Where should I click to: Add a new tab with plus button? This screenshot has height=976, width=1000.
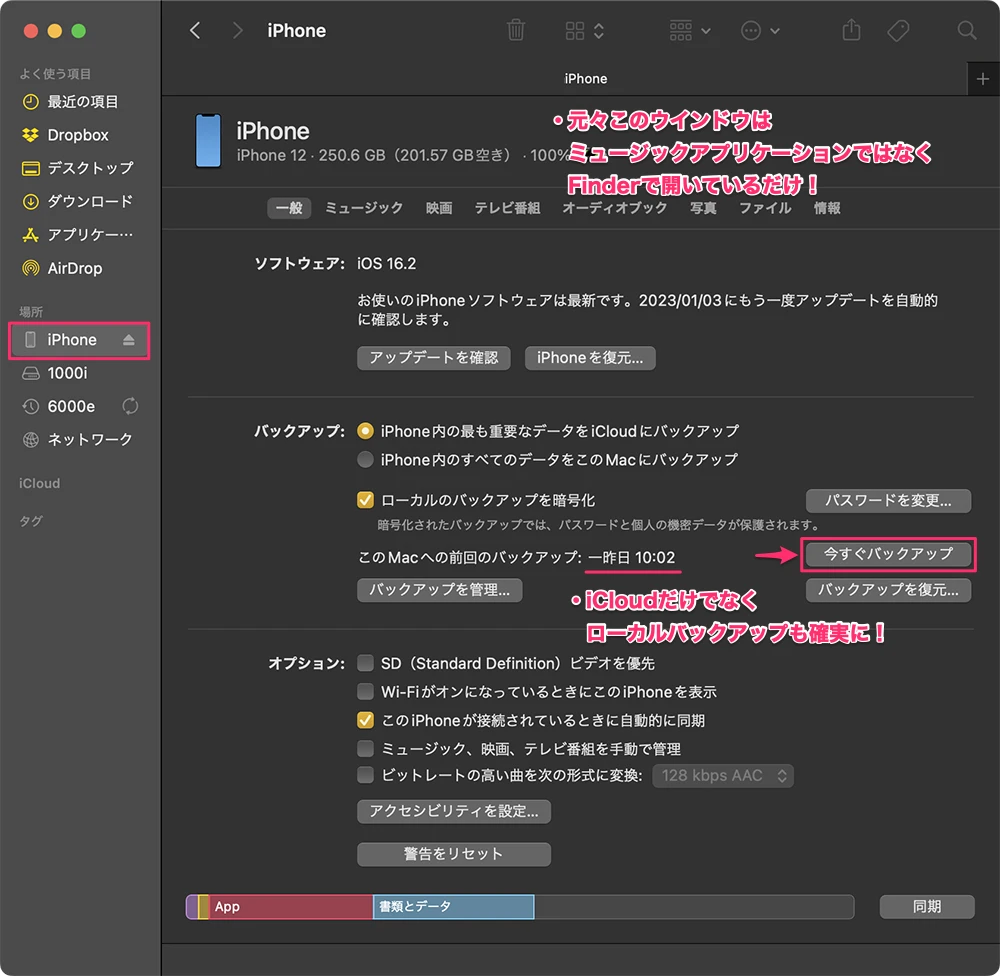pos(983,78)
